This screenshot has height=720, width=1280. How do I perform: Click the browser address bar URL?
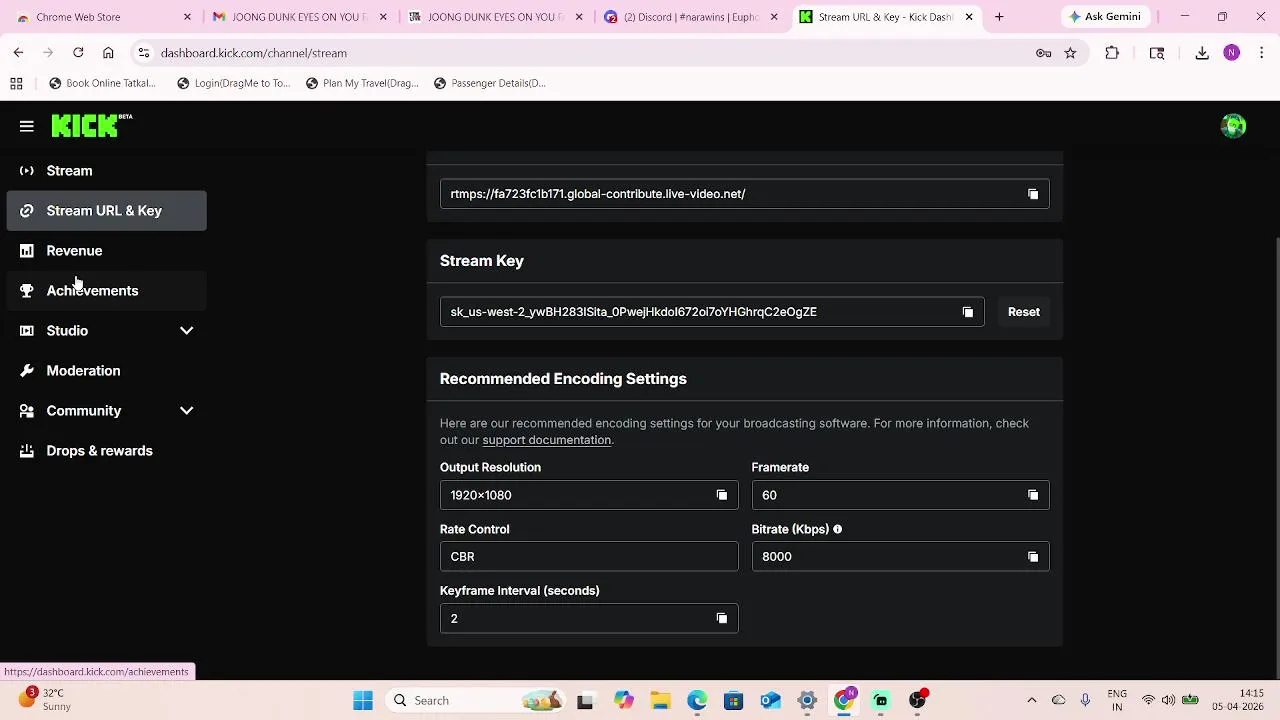pyautogui.click(x=254, y=53)
